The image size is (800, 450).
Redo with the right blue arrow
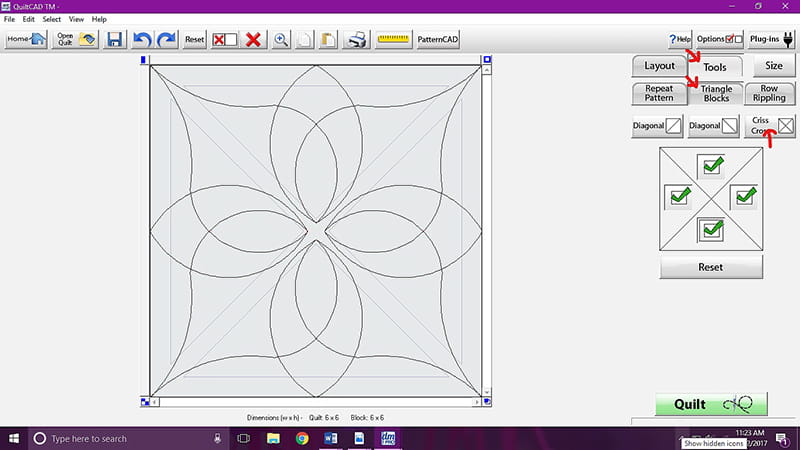[x=166, y=40]
